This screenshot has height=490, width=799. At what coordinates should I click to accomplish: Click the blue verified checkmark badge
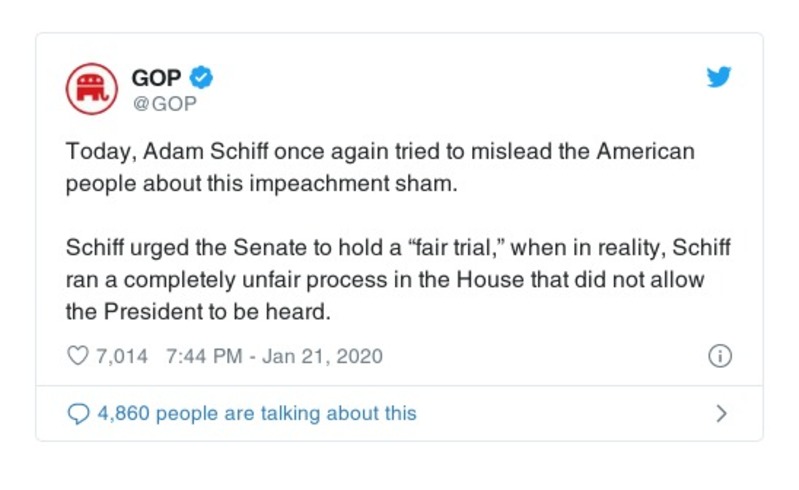202,77
